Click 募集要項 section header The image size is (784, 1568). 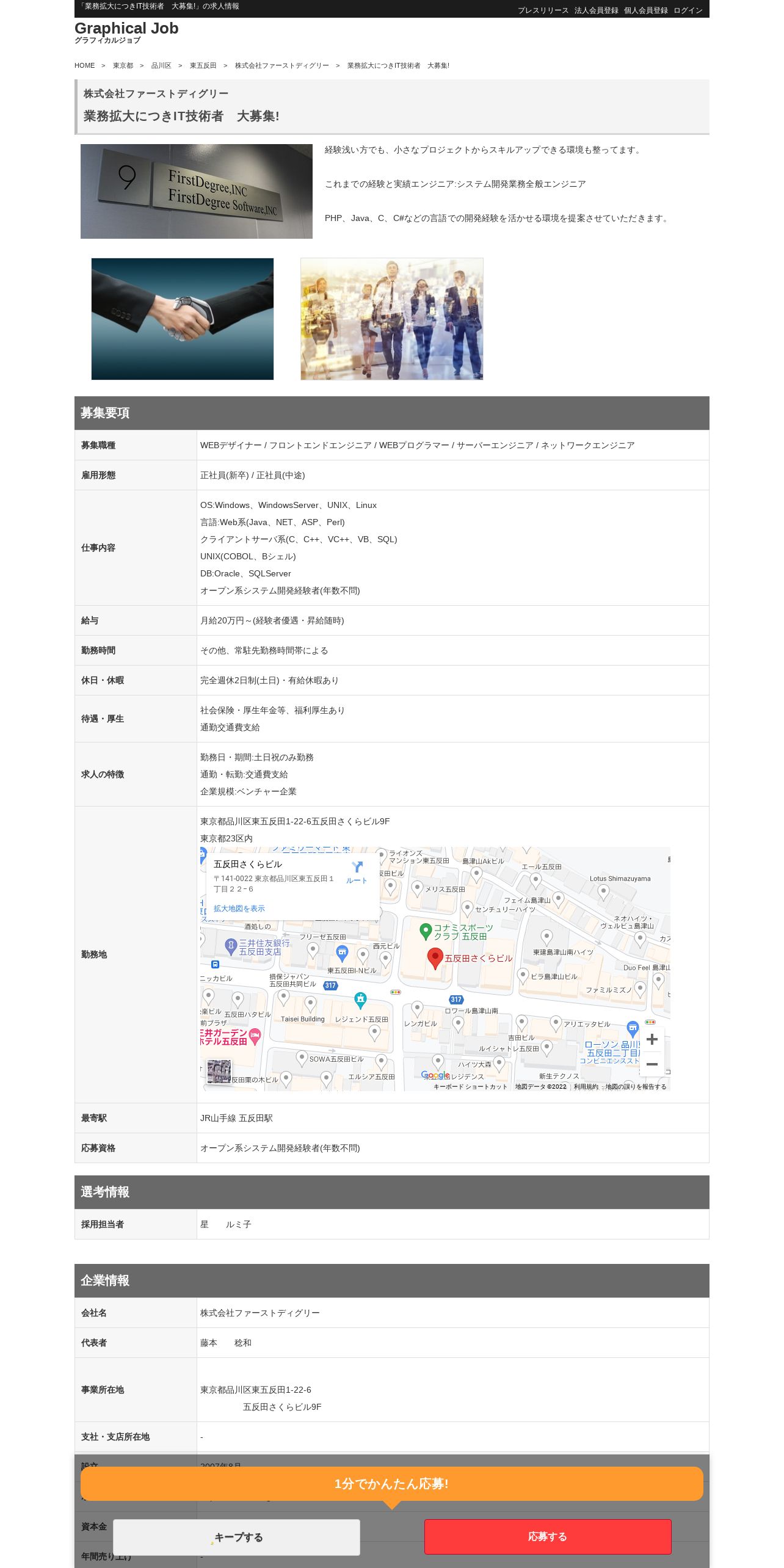coord(392,413)
